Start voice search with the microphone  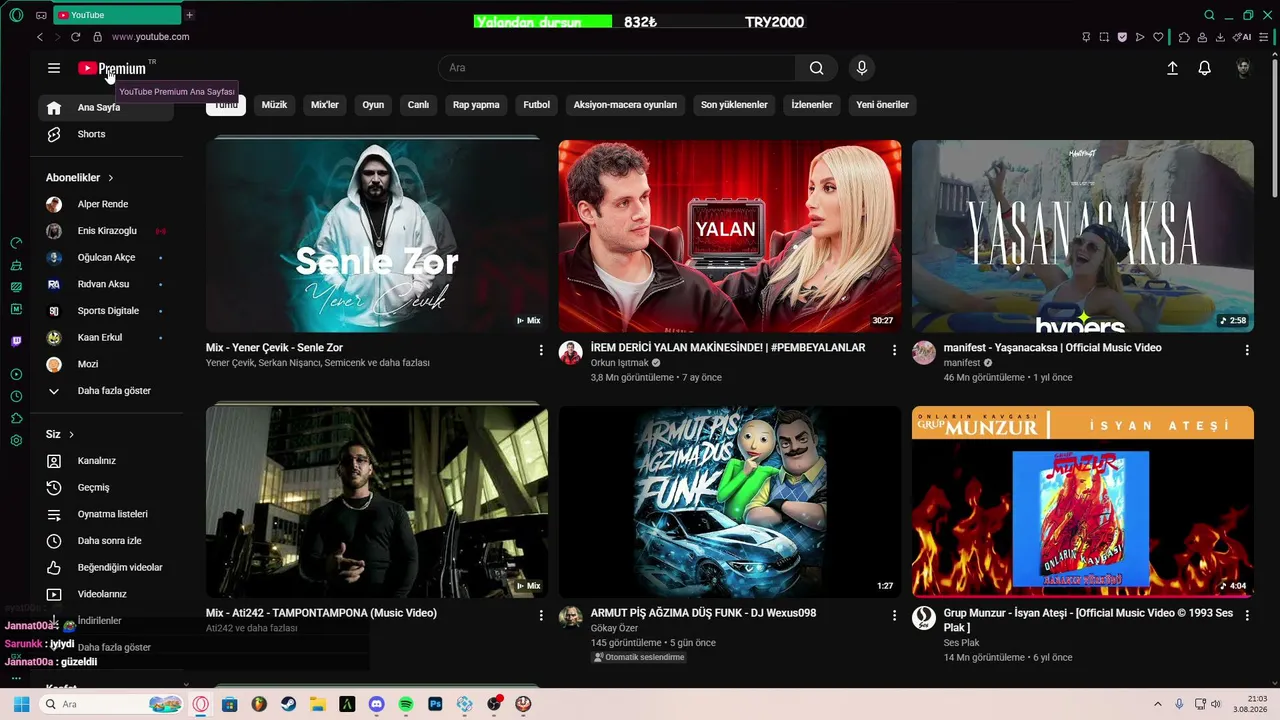coord(862,68)
